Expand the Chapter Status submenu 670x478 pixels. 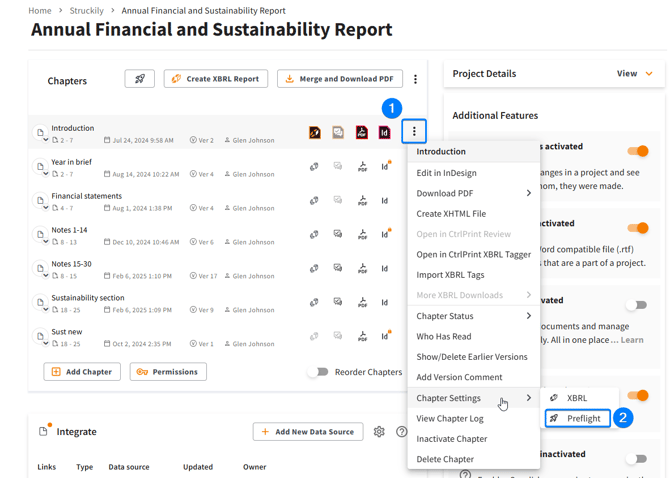474,316
